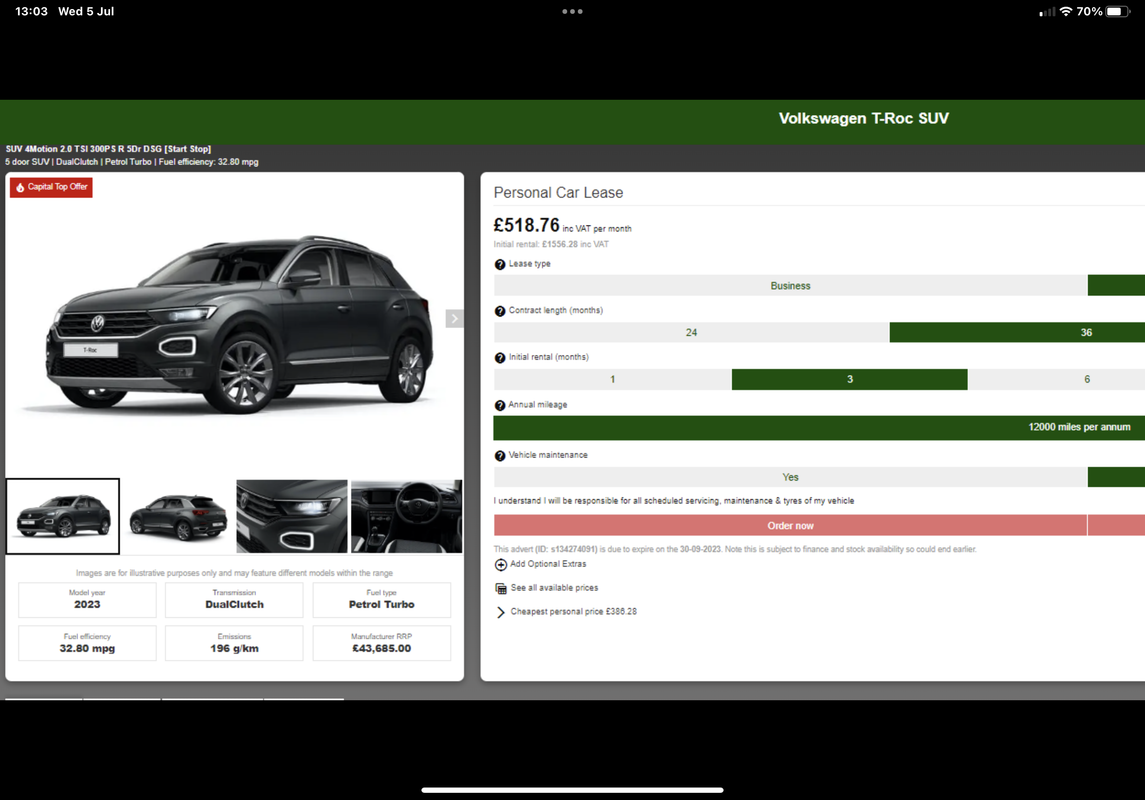Click the Manufacturer RRP £43,685.00 spec box
1145x800 pixels.
pos(381,643)
